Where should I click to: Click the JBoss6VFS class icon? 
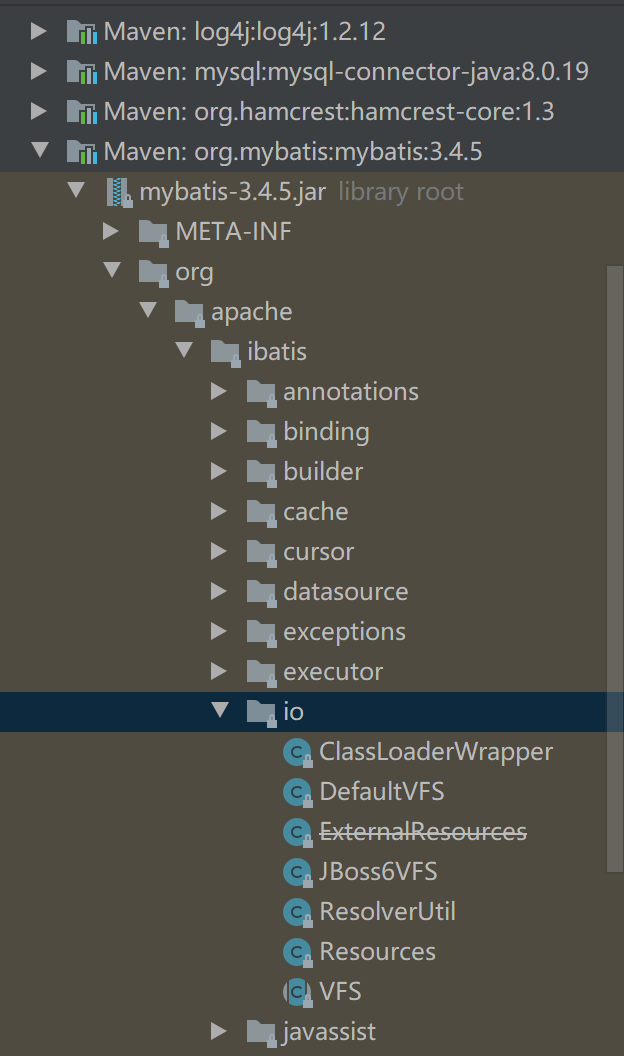point(297,871)
